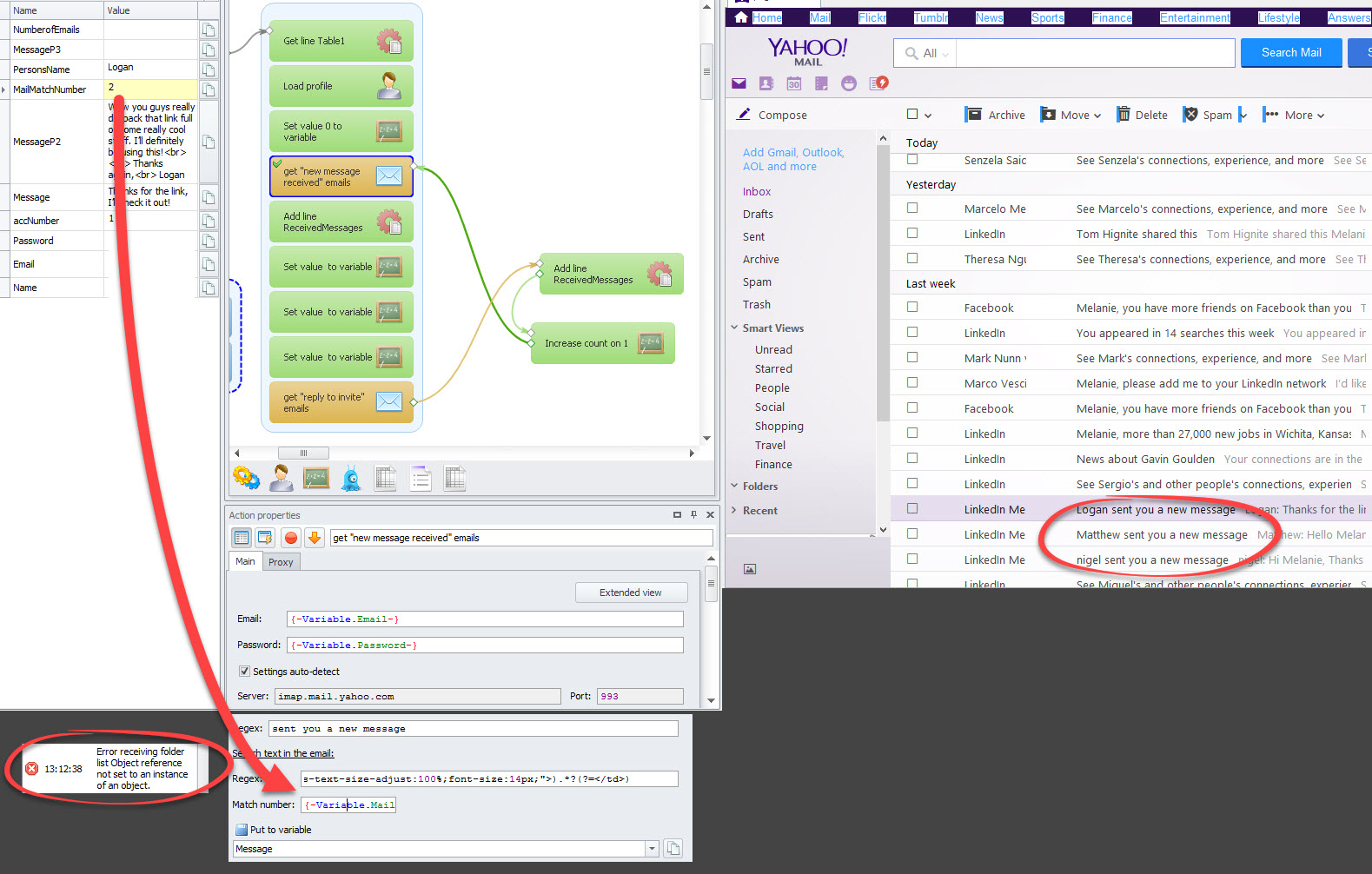The image size is (1372, 874).
Task: Toggle the select-all emails checkbox
Action: point(912,114)
